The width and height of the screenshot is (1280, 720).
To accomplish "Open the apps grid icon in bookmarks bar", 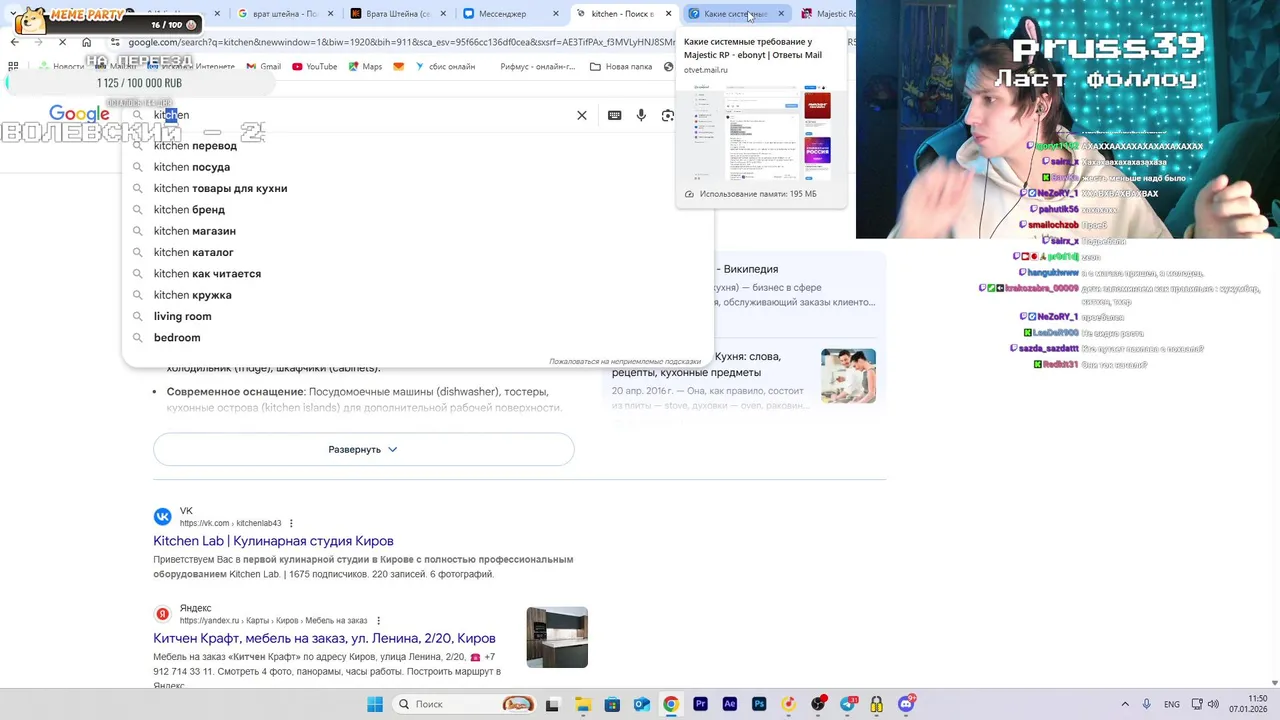I will tap(13, 66).
